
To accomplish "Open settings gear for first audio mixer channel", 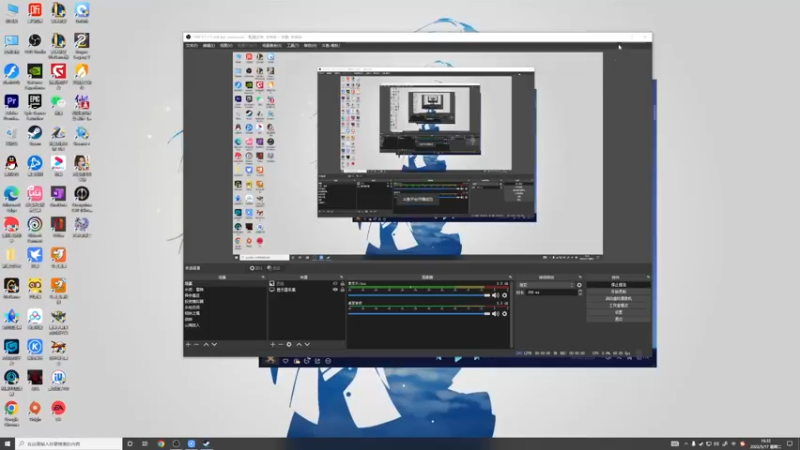I will pyautogui.click(x=505, y=295).
